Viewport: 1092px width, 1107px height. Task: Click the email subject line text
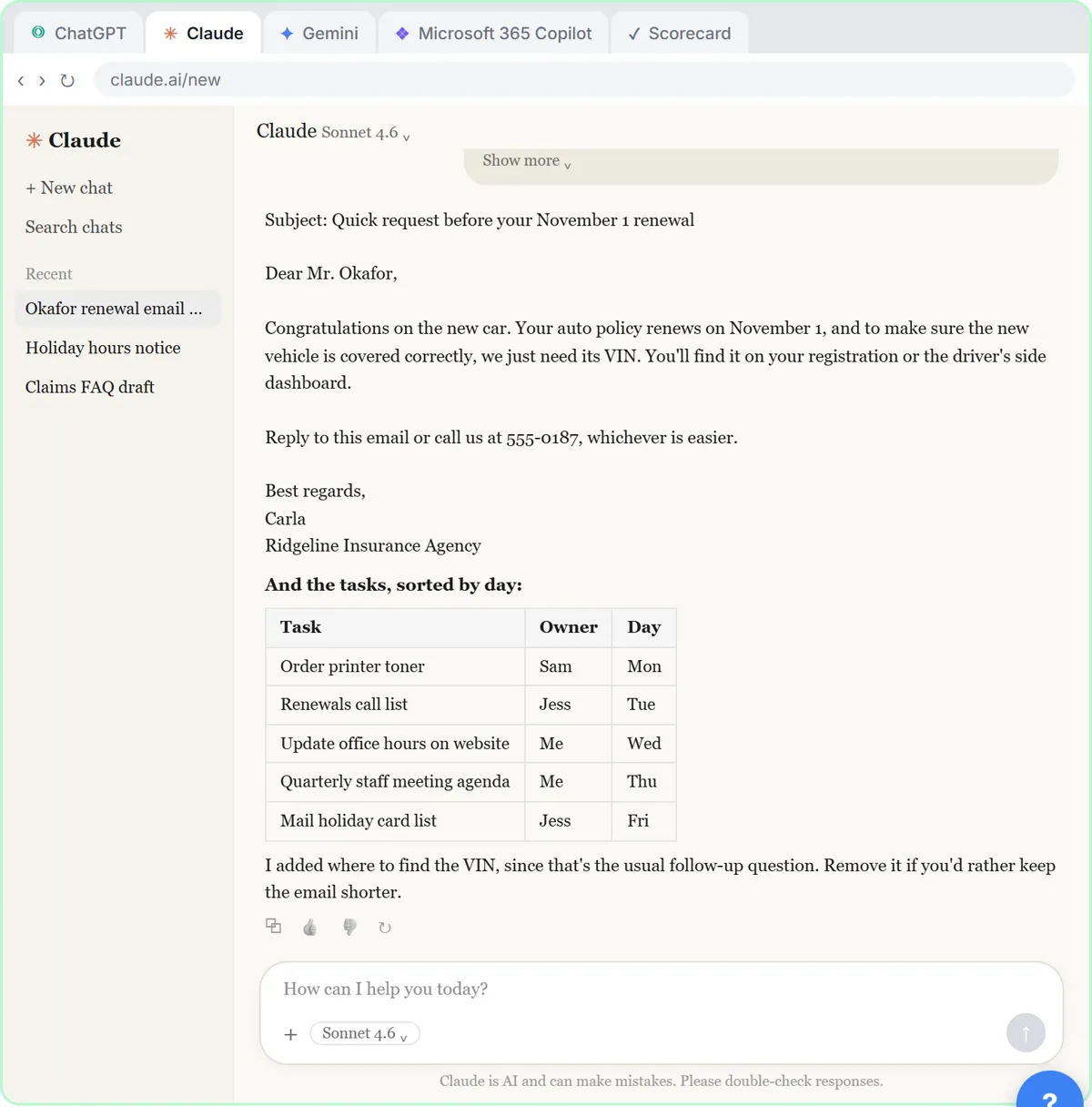(x=480, y=220)
